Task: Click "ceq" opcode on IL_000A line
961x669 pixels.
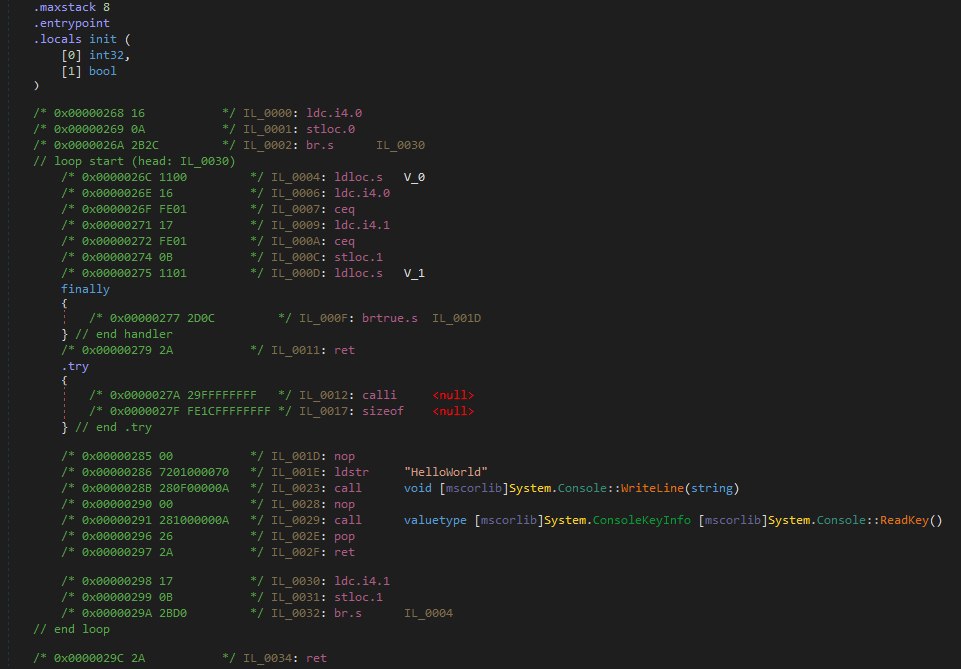Action: (x=344, y=241)
